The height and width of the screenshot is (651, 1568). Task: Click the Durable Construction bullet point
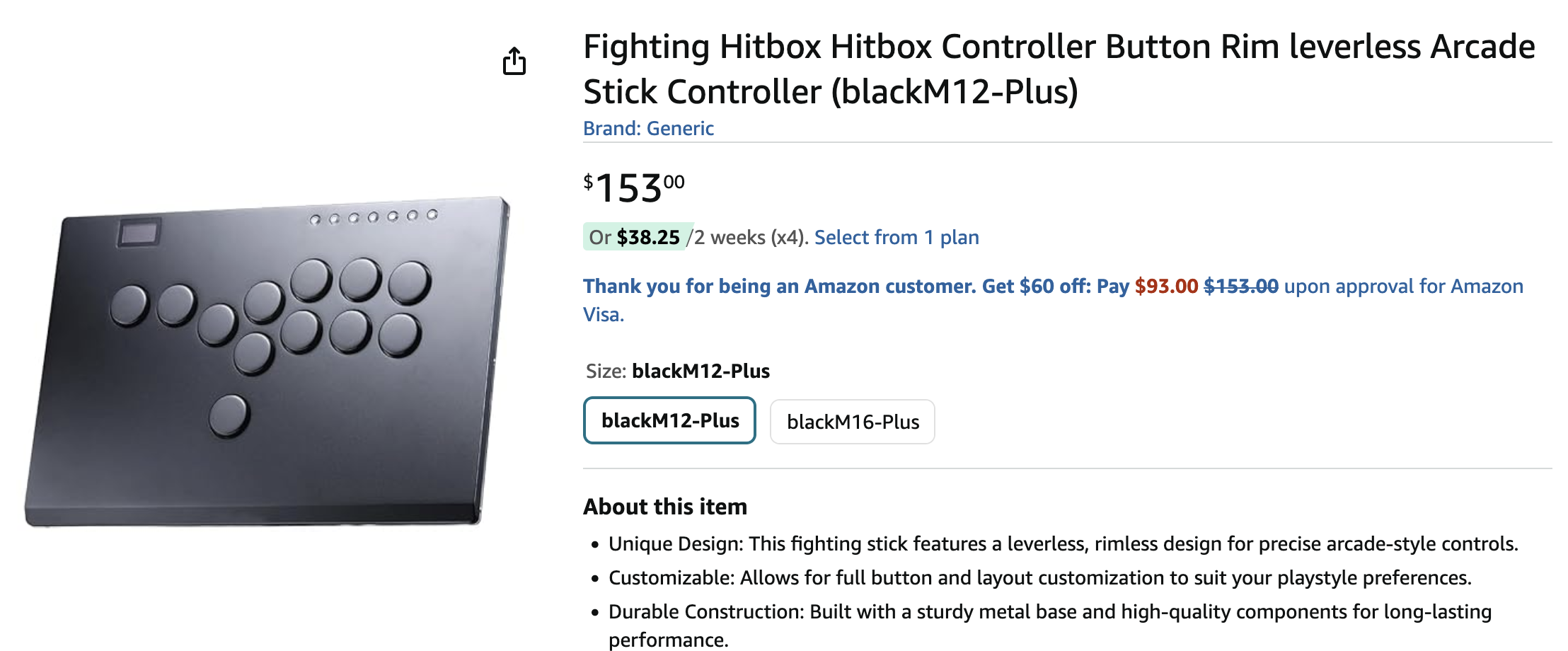(x=1049, y=611)
